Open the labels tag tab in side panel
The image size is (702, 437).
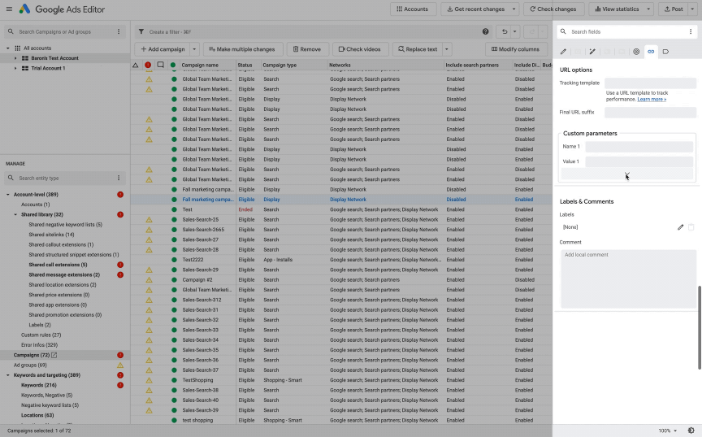pos(666,51)
